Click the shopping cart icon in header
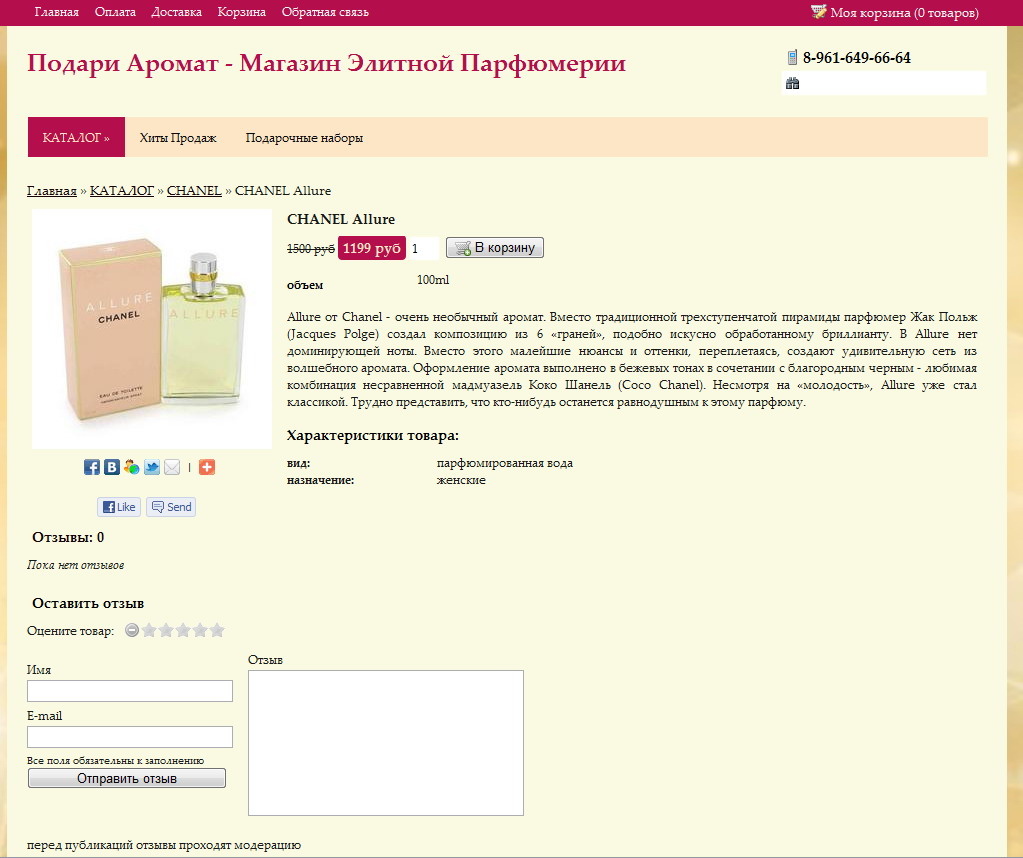 click(818, 12)
